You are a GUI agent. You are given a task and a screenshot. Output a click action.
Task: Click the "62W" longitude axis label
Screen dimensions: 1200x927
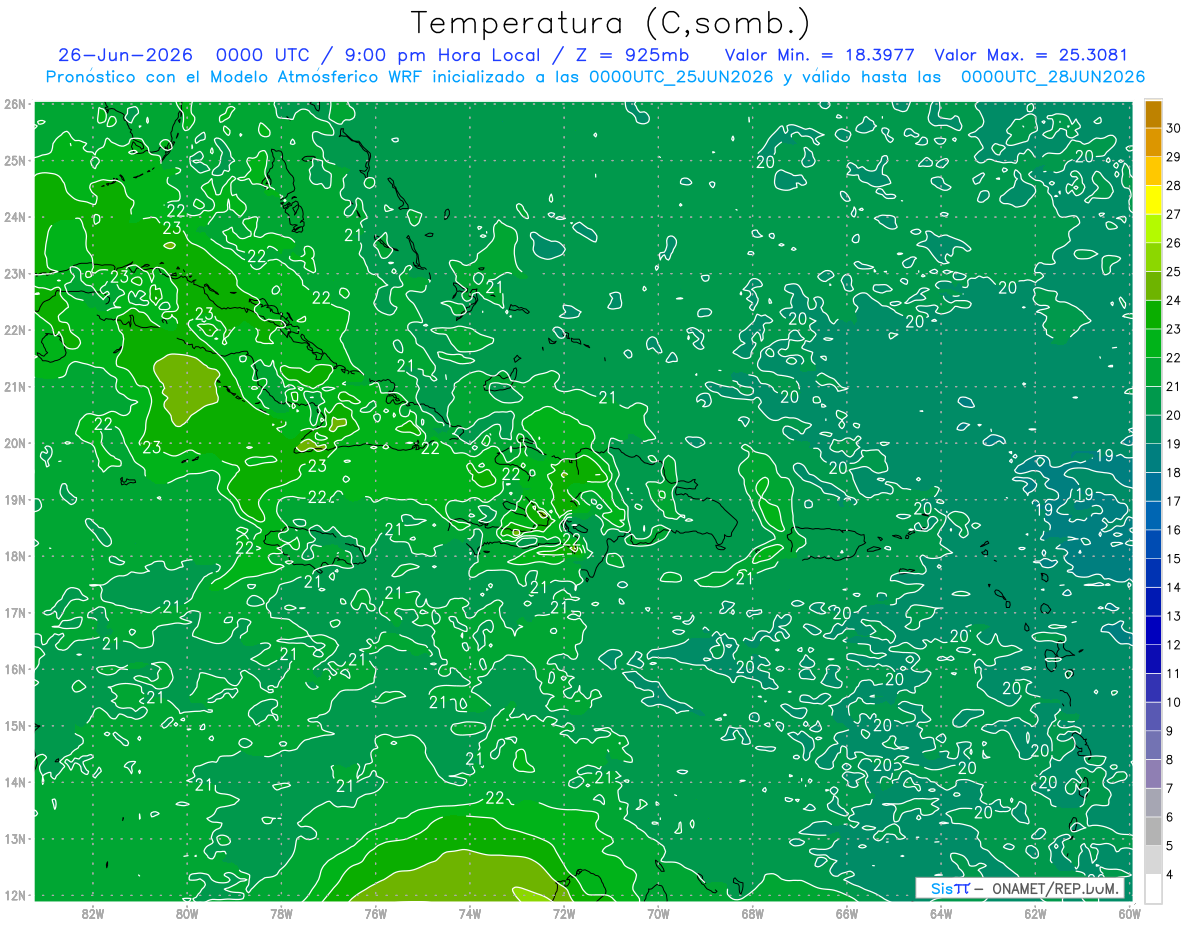(1035, 913)
